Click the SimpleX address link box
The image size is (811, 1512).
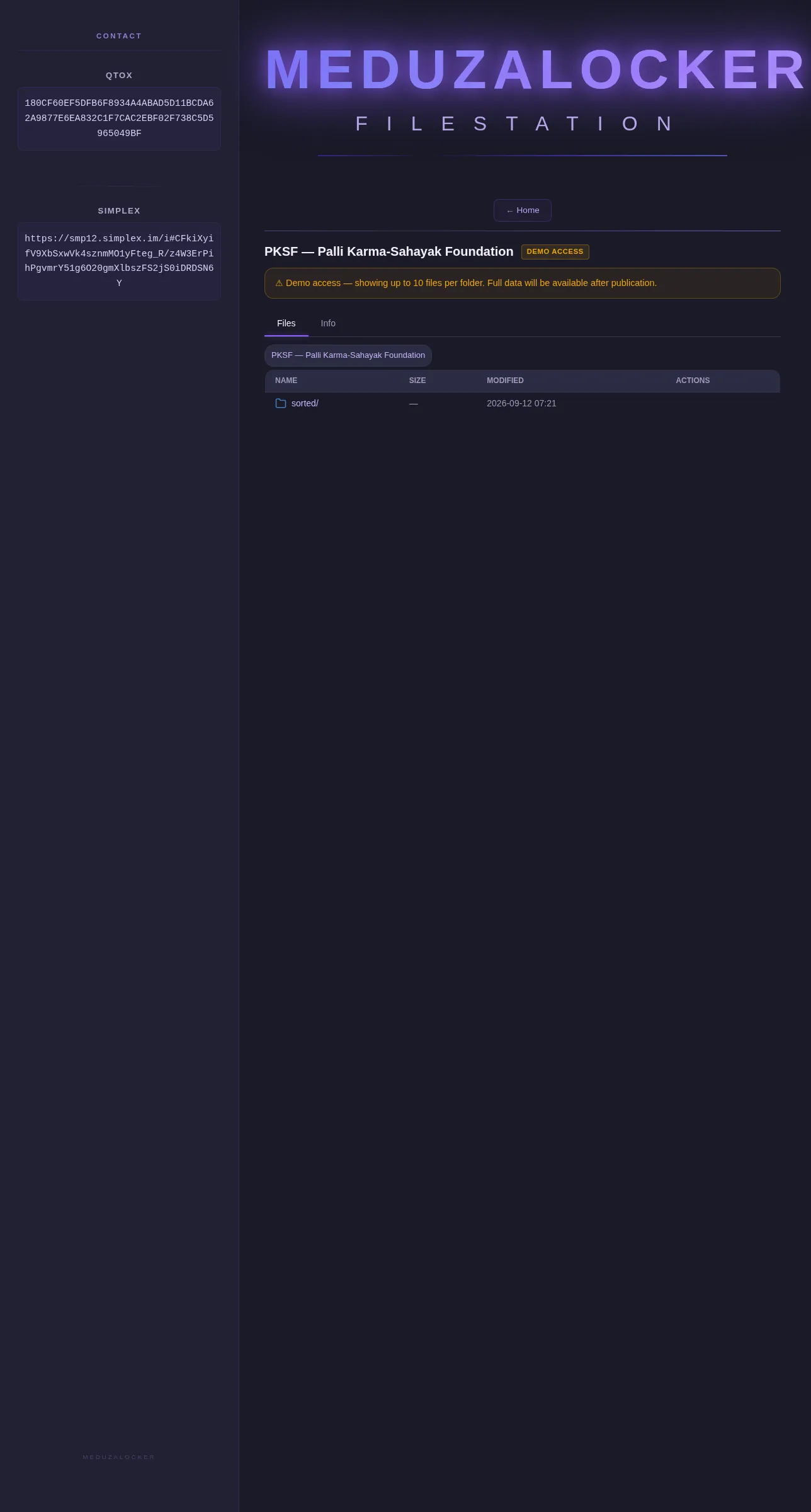click(119, 261)
